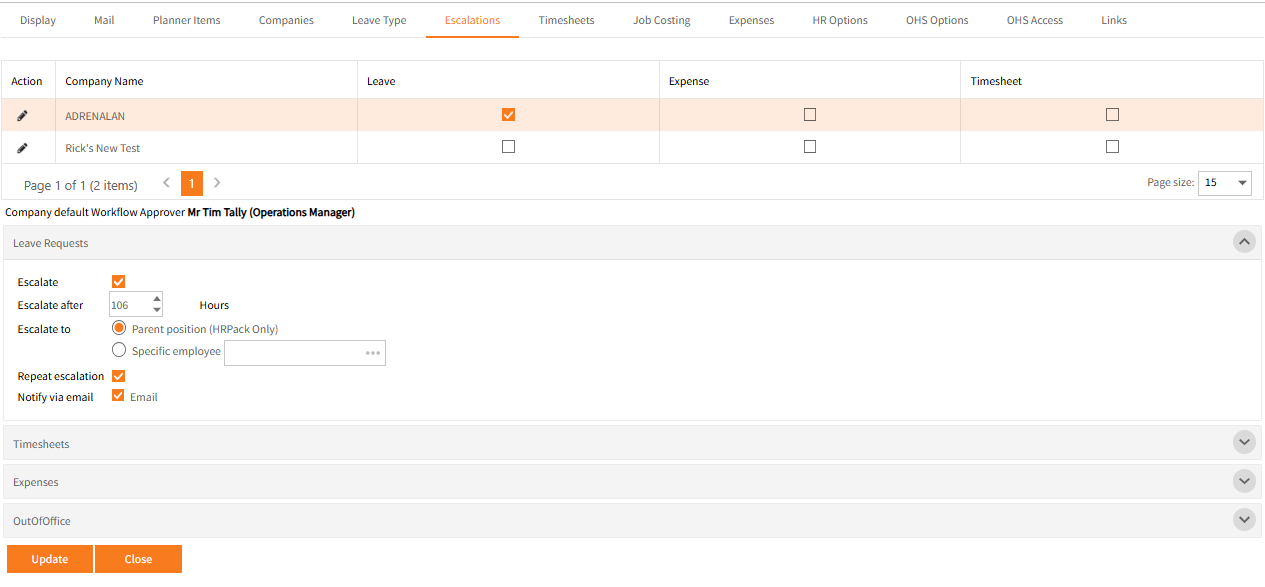Click edit pencil icon for ADRENALAN row
Screen dimensions: 1265x587
coord(23,116)
